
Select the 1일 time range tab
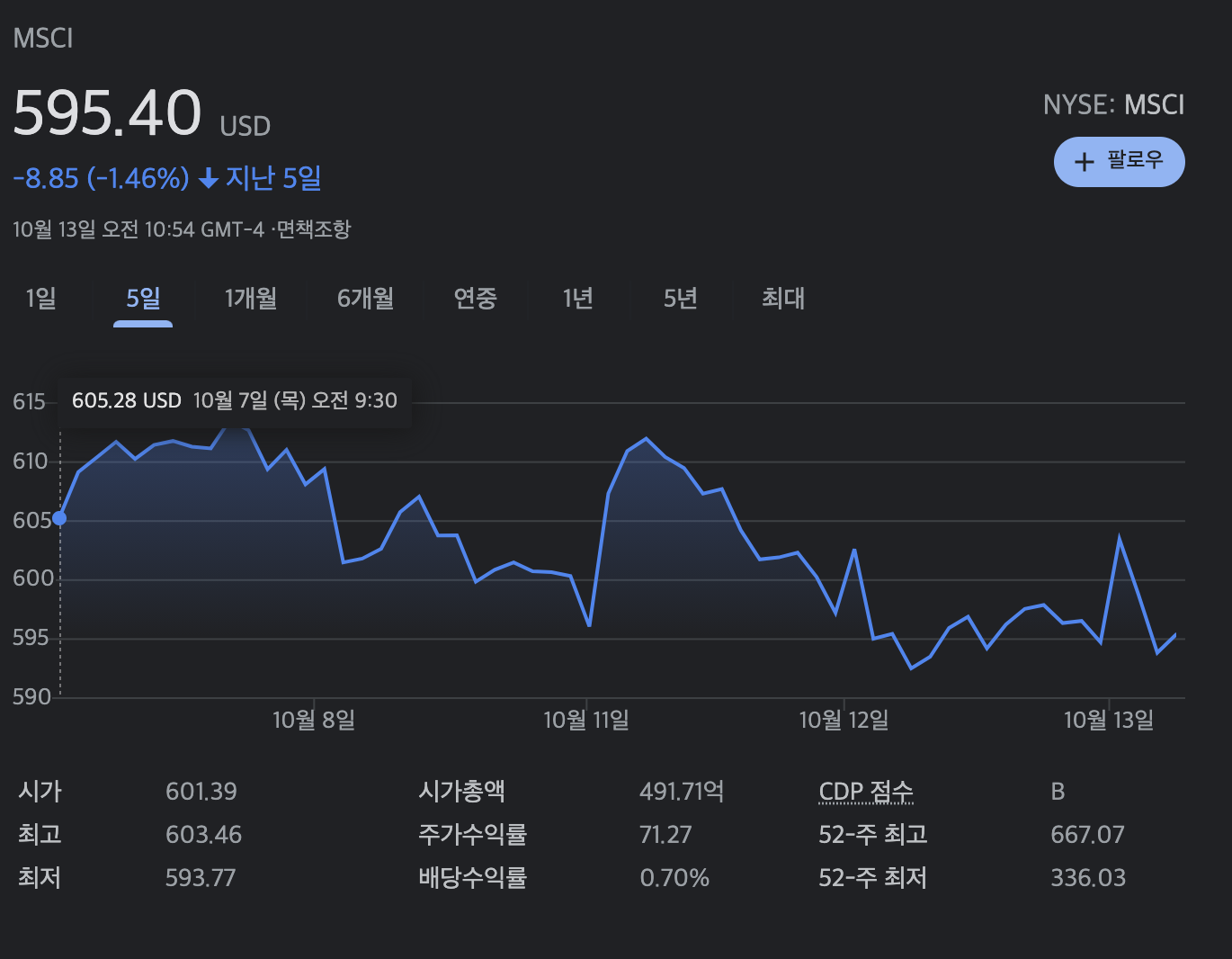pyautogui.click(x=41, y=299)
